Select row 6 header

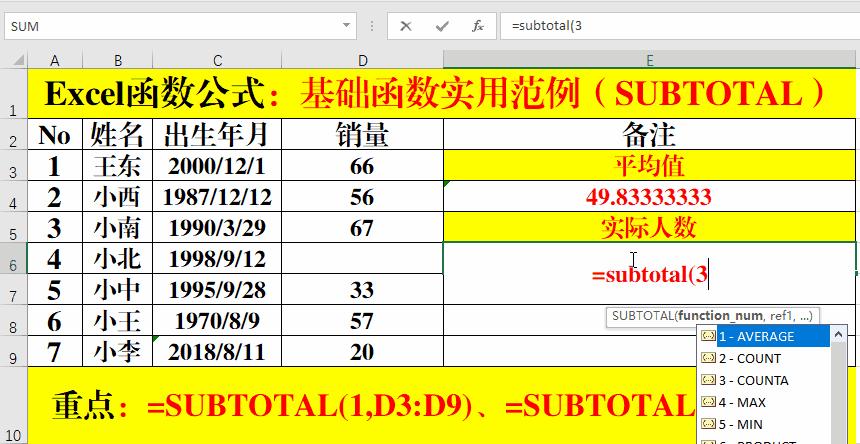point(13,258)
